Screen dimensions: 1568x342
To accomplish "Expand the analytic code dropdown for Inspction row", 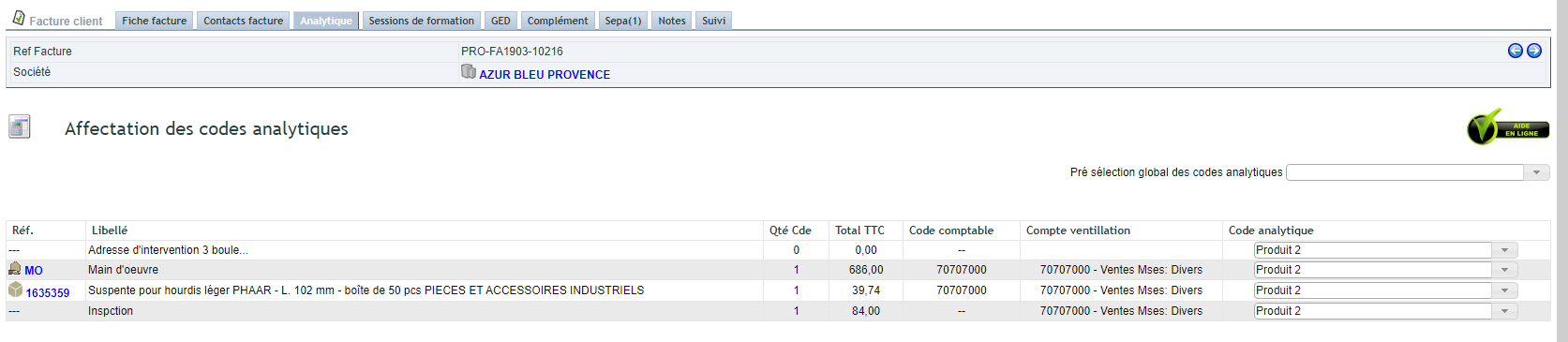I will 1386,311.
